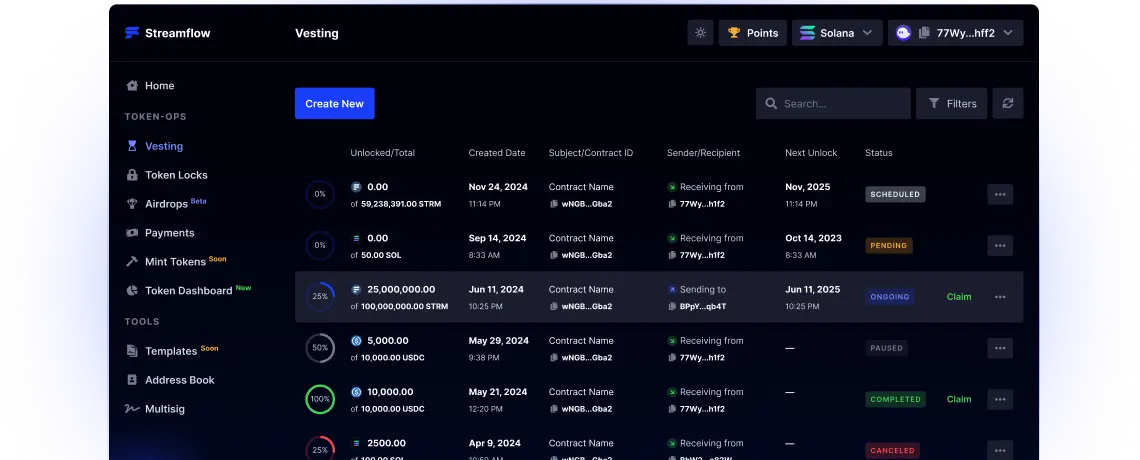Open more options for PAUSED row
The height and width of the screenshot is (460, 1140).
(1000, 348)
